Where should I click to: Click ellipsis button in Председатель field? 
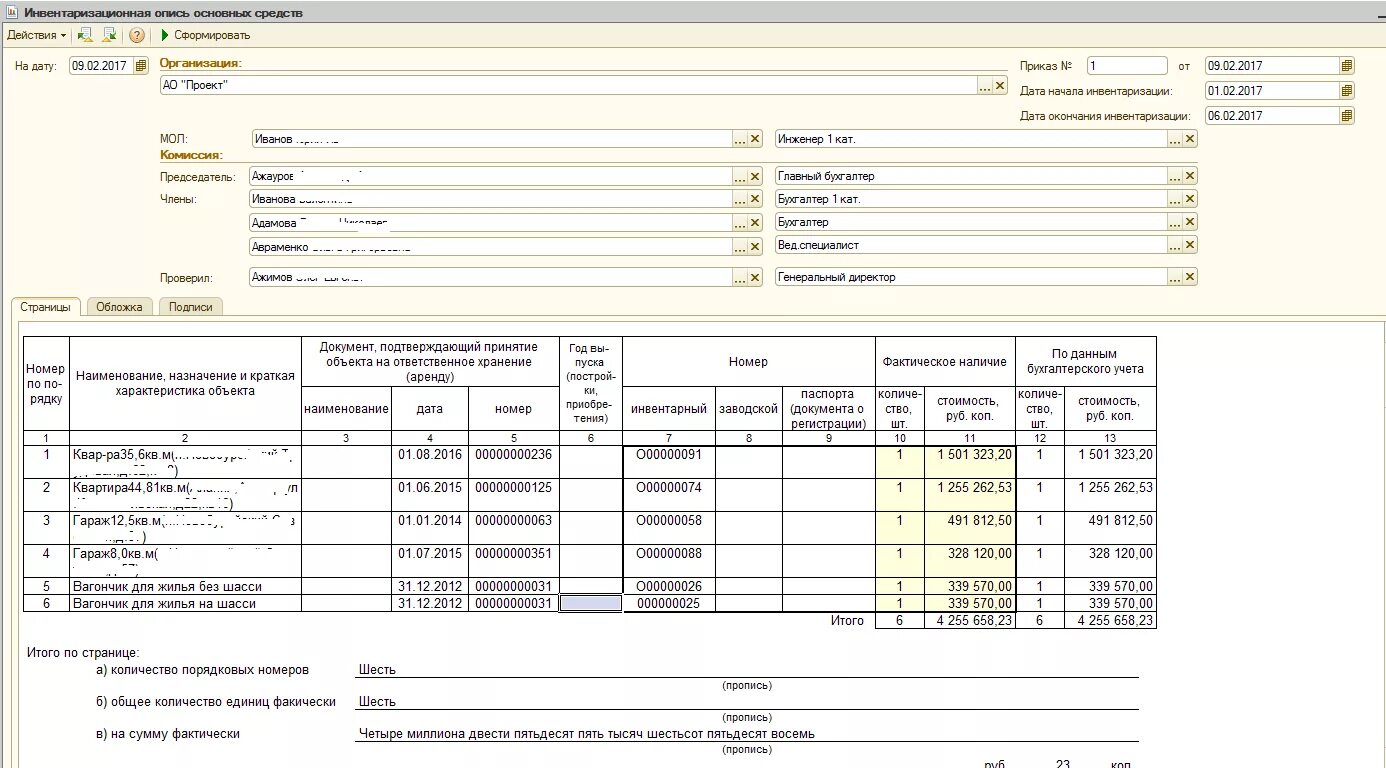(x=740, y=177)
